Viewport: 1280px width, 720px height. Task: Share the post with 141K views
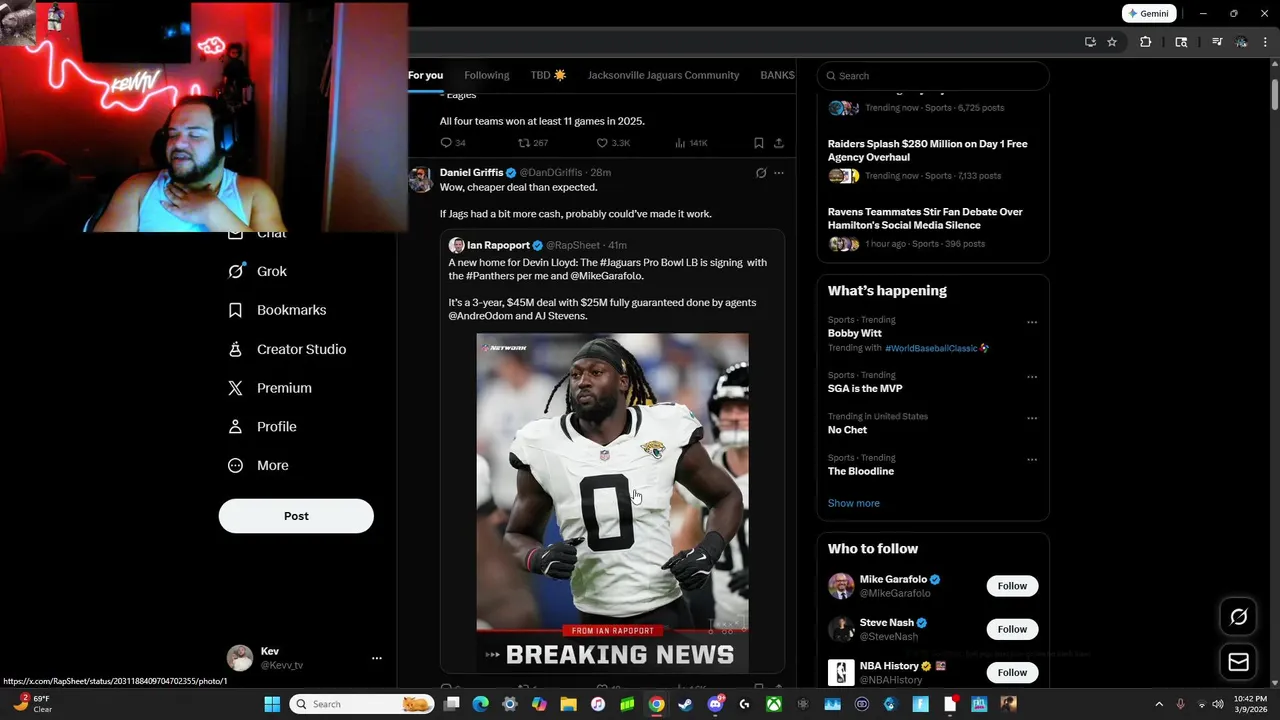click(779, 143)
